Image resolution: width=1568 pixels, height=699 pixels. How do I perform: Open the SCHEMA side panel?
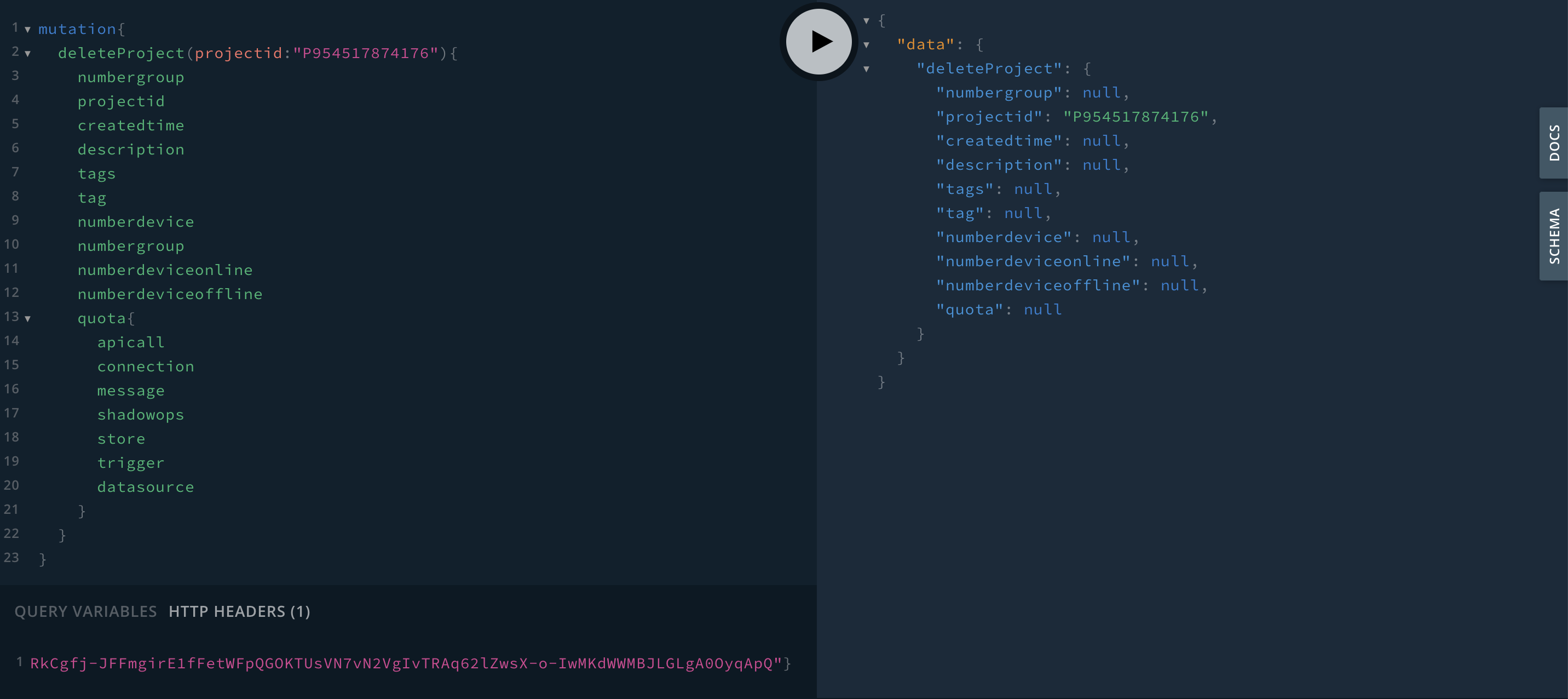[1553, 236]
